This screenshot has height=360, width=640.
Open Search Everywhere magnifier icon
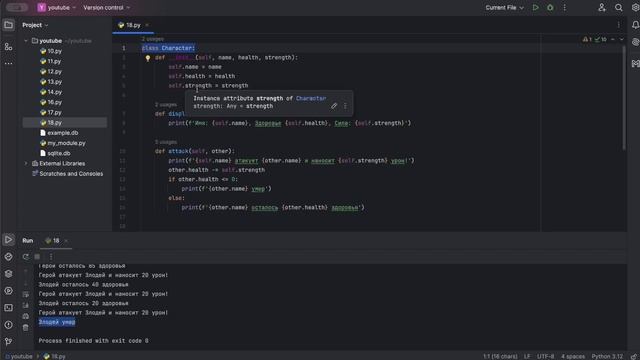point(619,7)
